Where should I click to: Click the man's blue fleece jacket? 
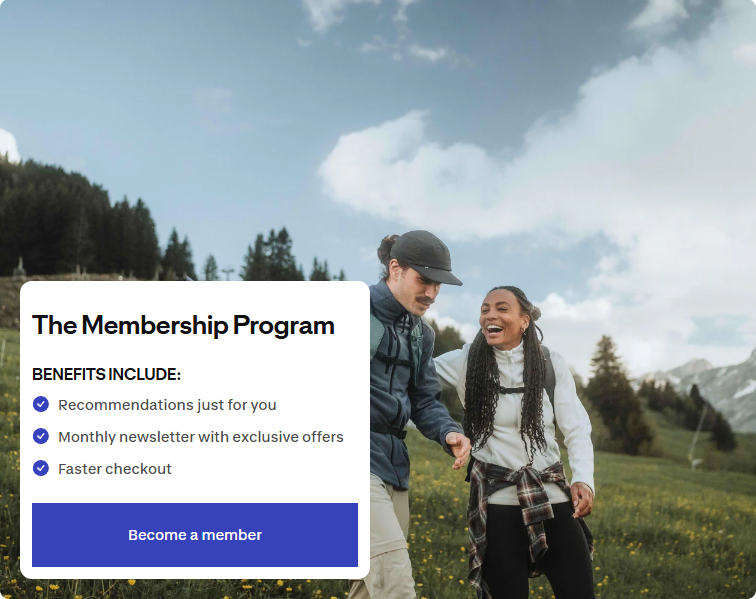(400, 380)
